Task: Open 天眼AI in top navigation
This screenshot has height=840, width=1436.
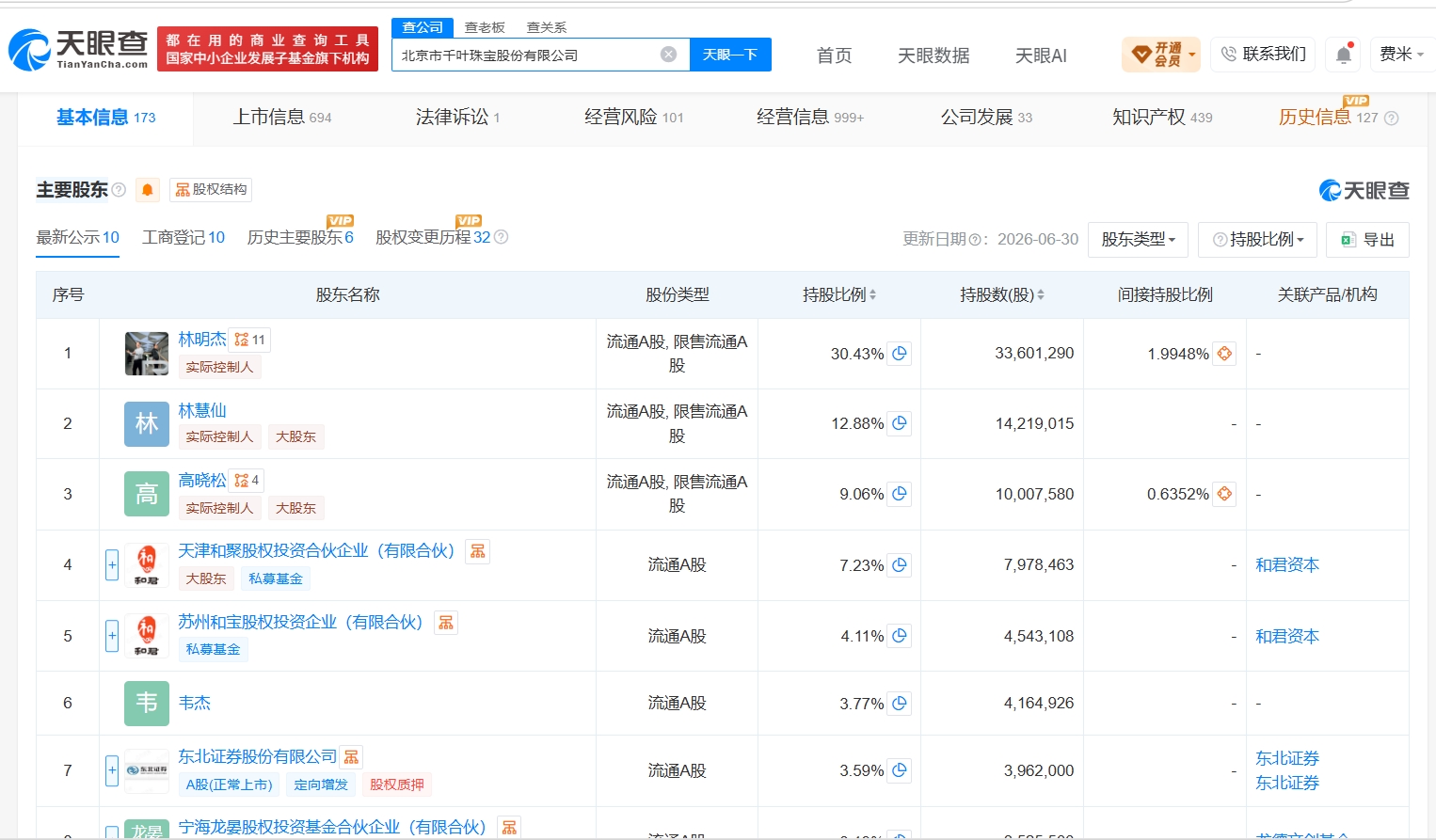Action: point(1041,55)
